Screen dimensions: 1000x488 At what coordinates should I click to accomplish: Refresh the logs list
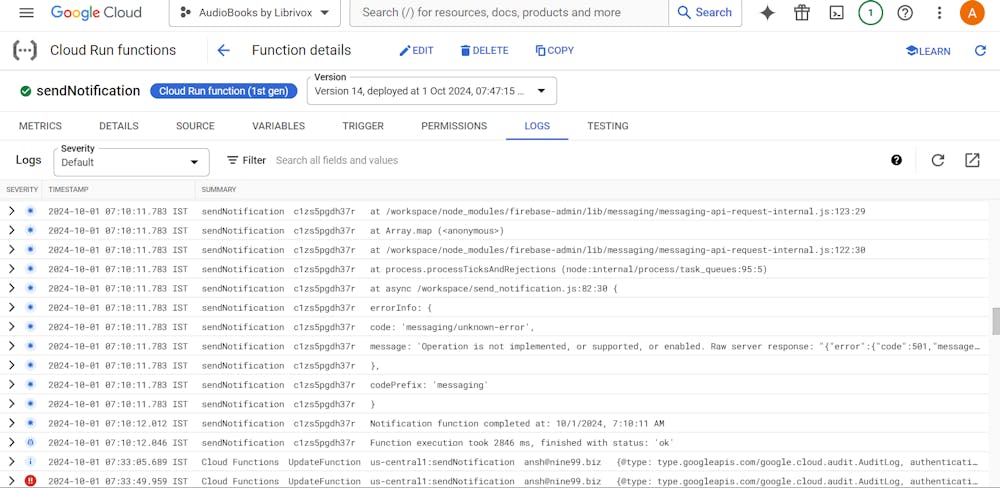tap(937, 160)
